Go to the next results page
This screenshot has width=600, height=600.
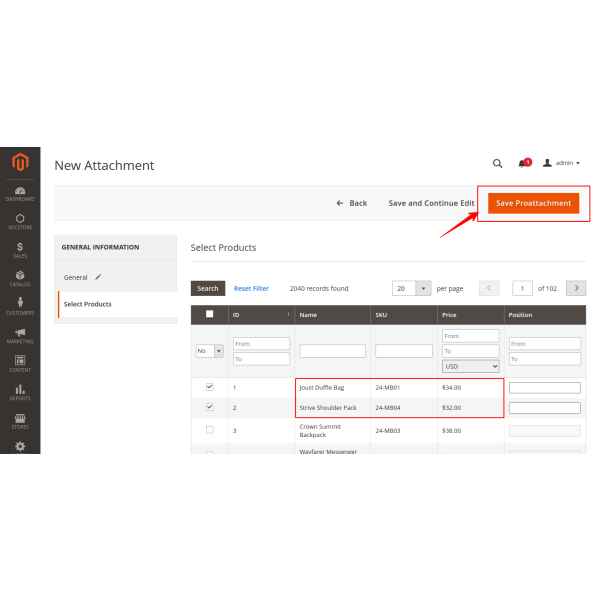pyautogui.click(x=576, y=288)
